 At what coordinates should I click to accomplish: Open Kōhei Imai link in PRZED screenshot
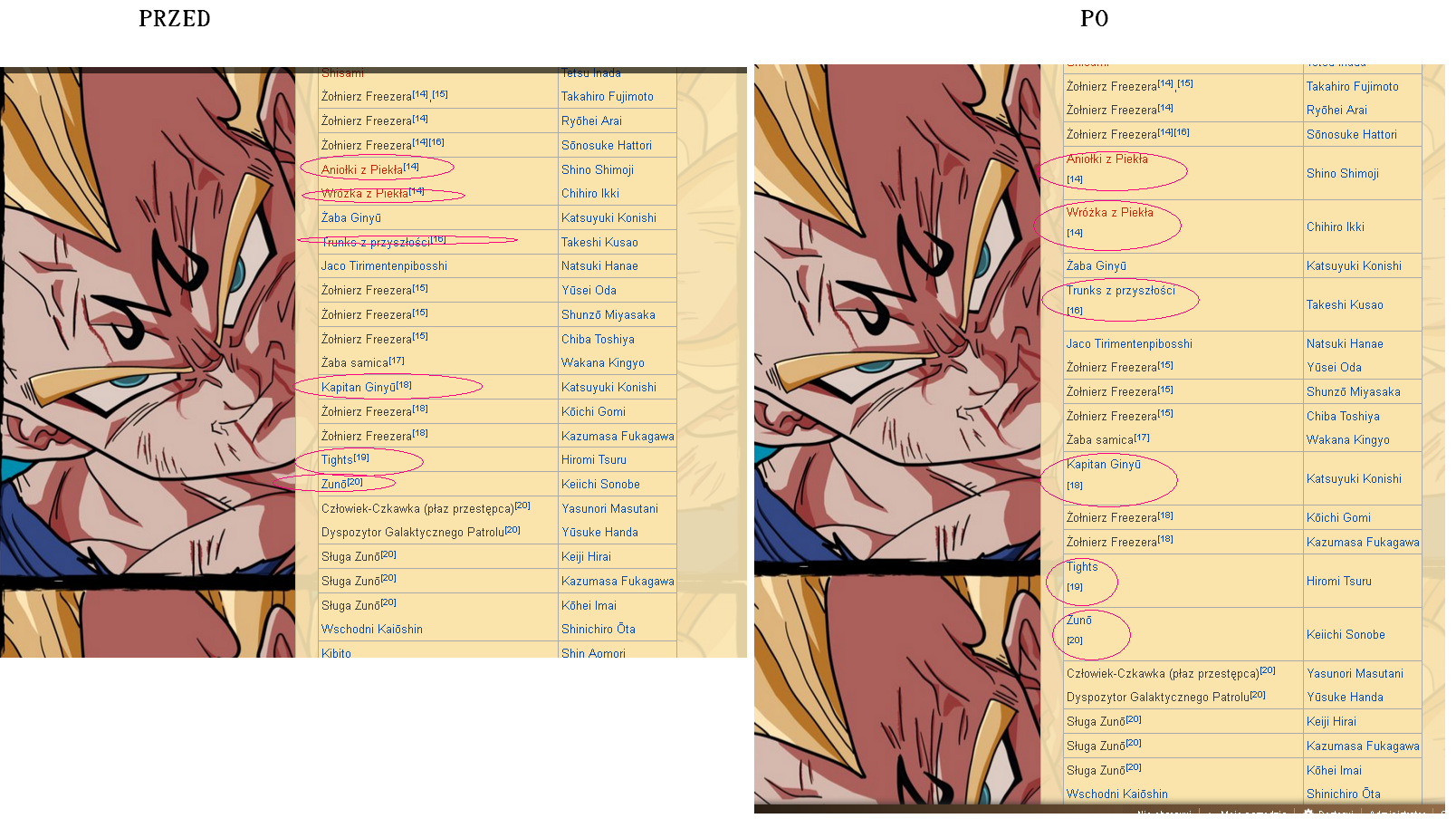(589, 606)
